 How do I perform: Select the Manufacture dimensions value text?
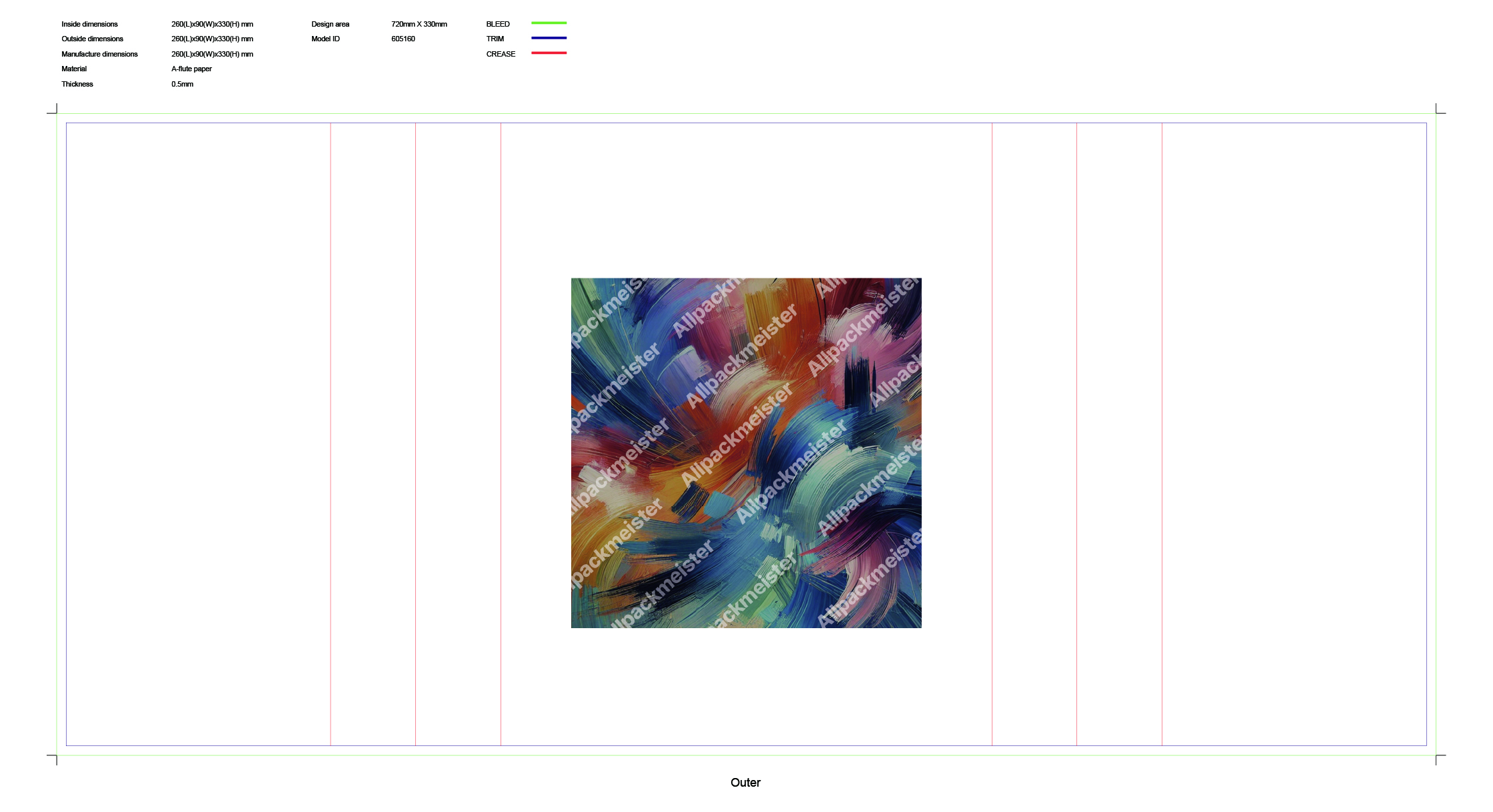[212, 54]
